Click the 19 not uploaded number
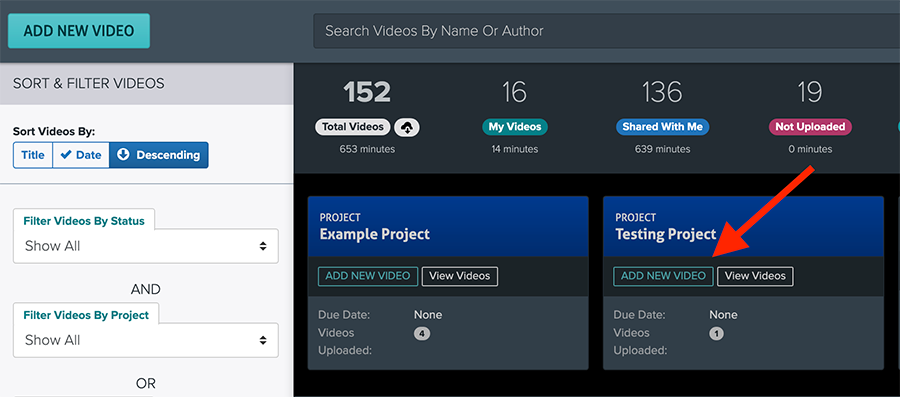900x397 pixels. click(810, 92)
